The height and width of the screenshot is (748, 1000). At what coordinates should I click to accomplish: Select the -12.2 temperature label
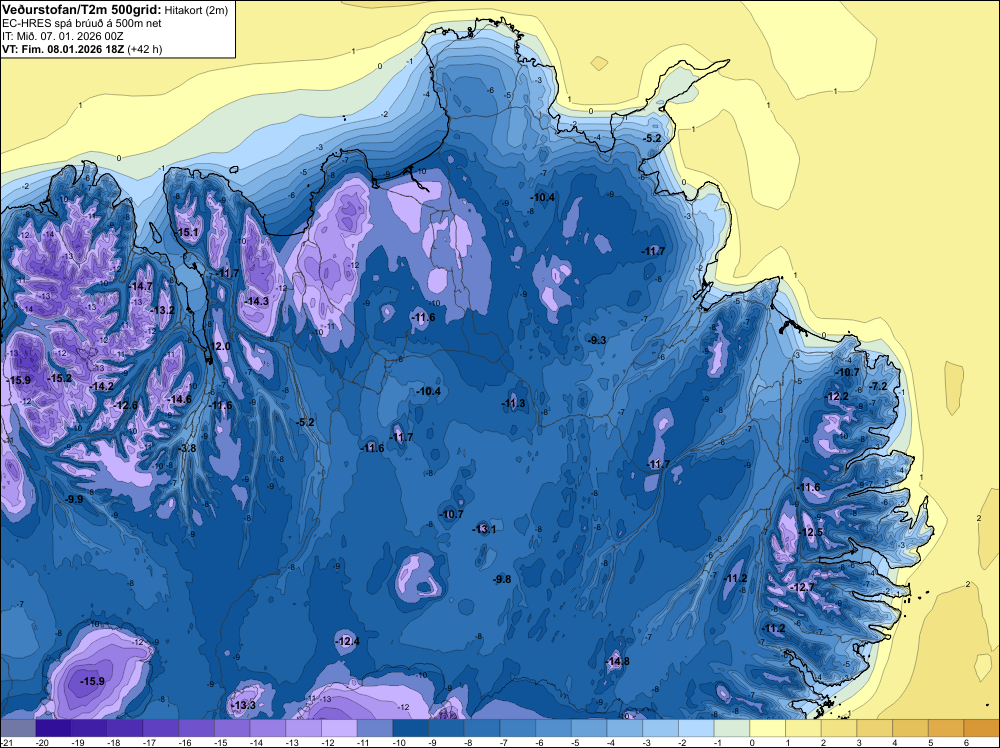pos(837,397)
